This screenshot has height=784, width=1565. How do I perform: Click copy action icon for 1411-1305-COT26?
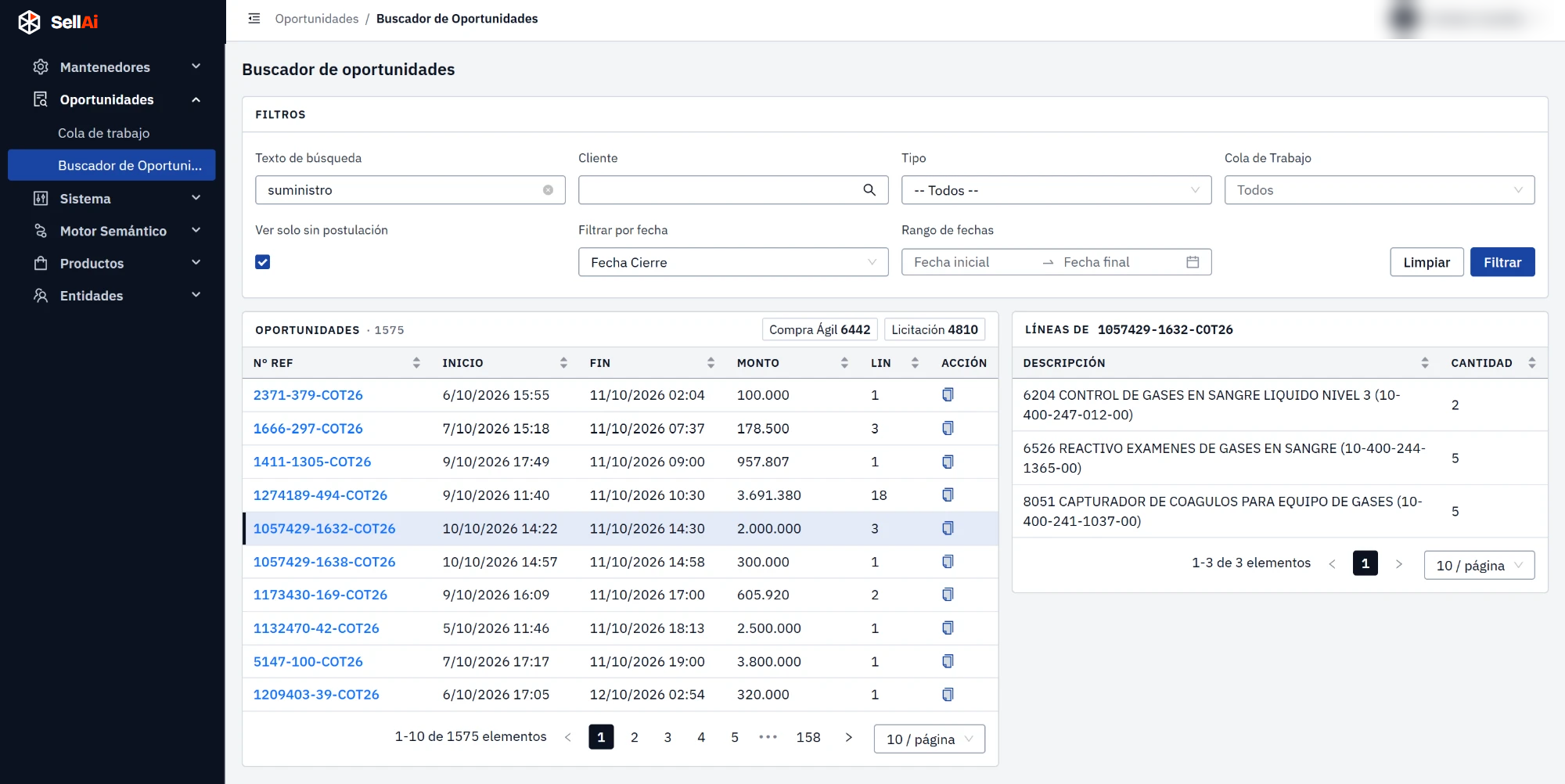948,462
